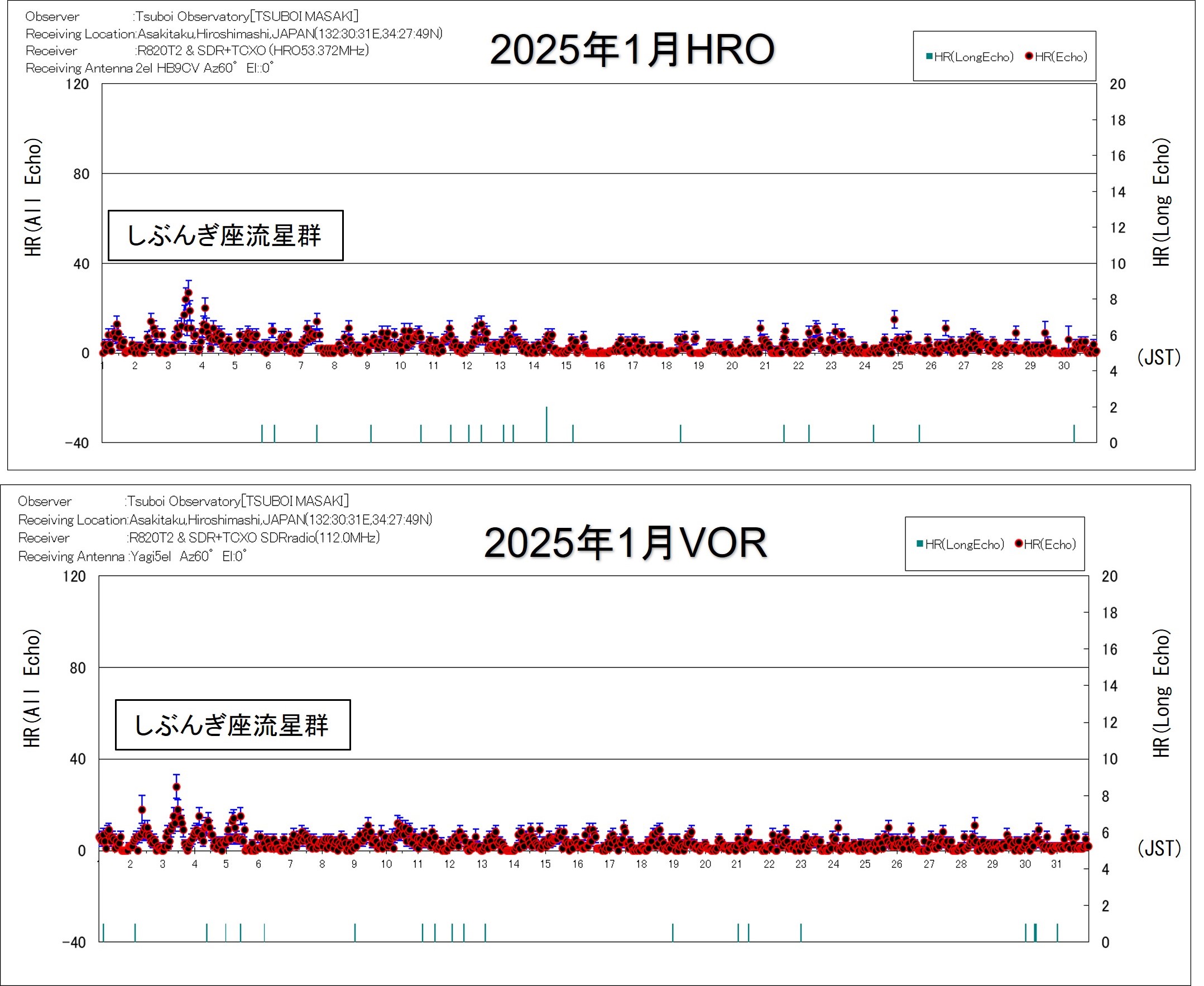Viewport: 1204px width, 986px height.
Task: Click day 10 label on VOR chart x-axis
Action: tap(386, 864)
